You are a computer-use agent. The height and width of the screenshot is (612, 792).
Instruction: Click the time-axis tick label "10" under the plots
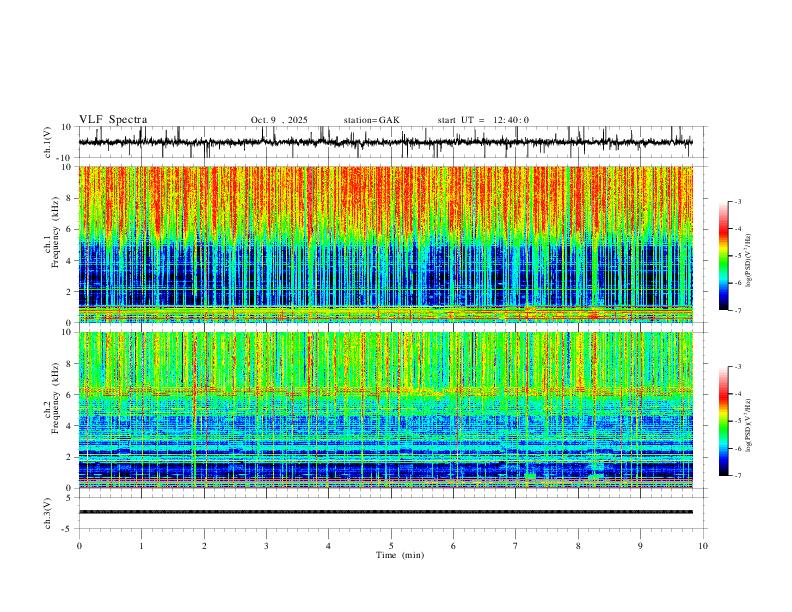703,546
